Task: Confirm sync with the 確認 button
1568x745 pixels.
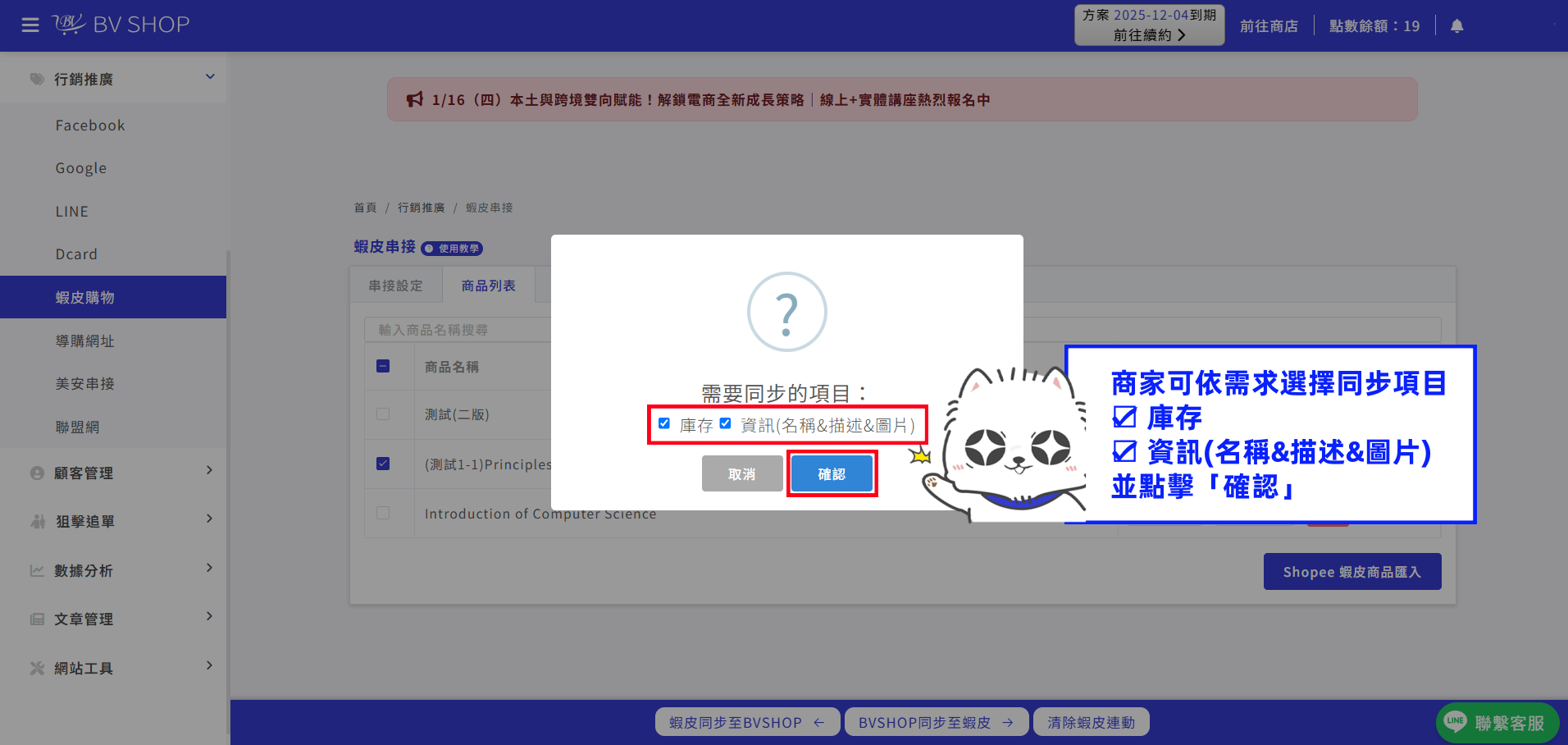Action: tap(832, 474)
